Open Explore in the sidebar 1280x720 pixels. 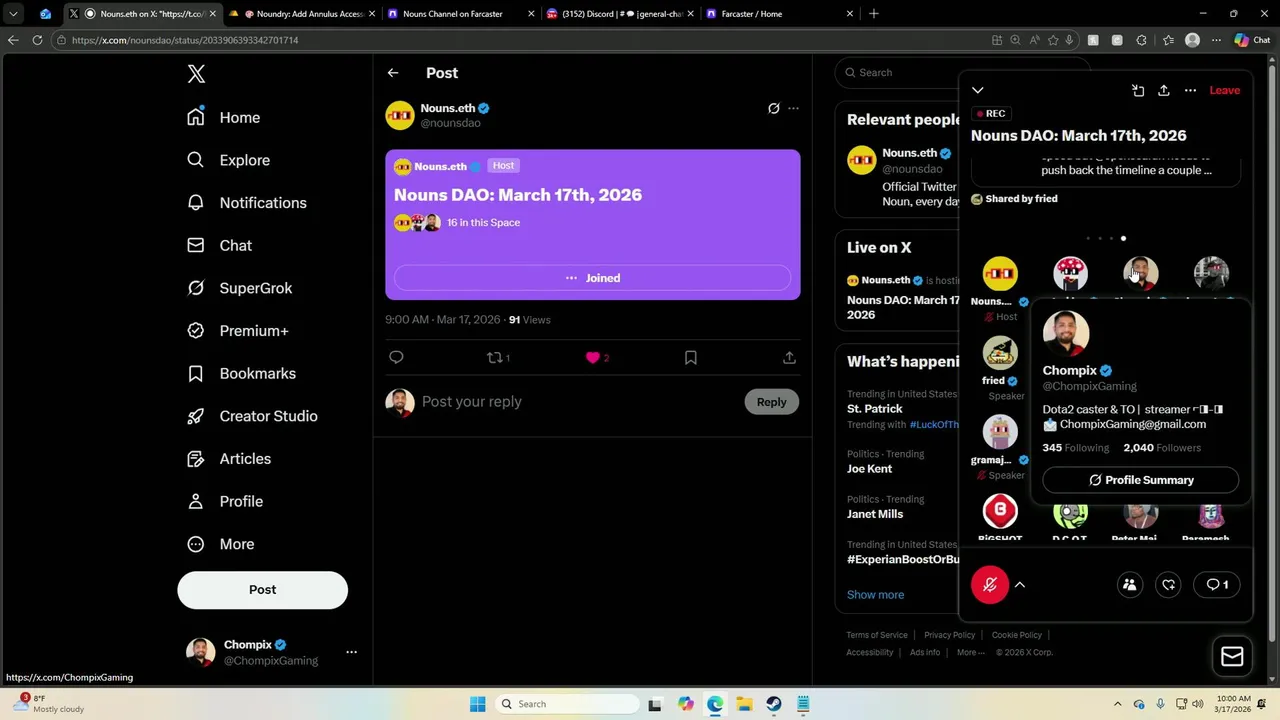(x=228, y=160)
